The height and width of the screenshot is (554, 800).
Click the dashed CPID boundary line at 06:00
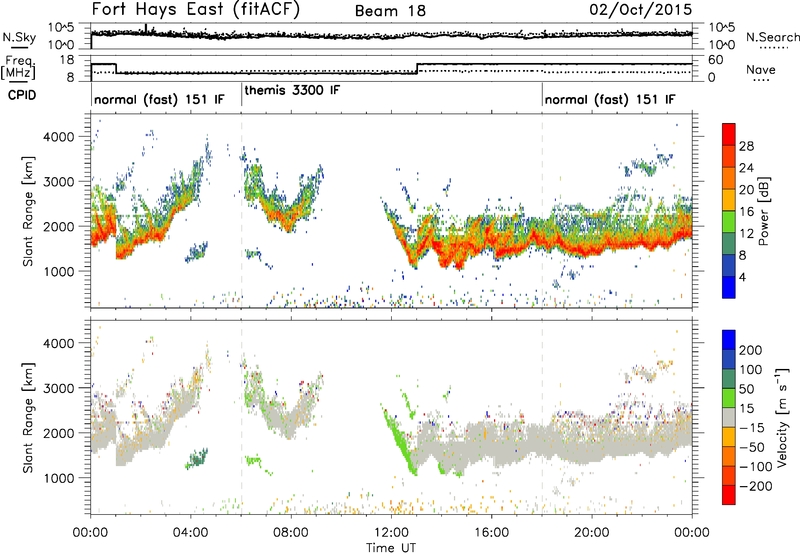click(x=242, y=211)
